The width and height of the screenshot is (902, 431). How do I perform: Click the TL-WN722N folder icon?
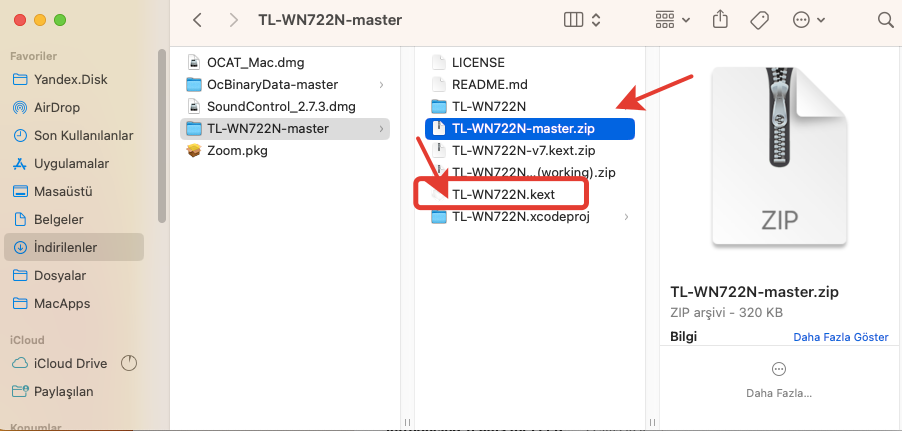click(439, 106)
